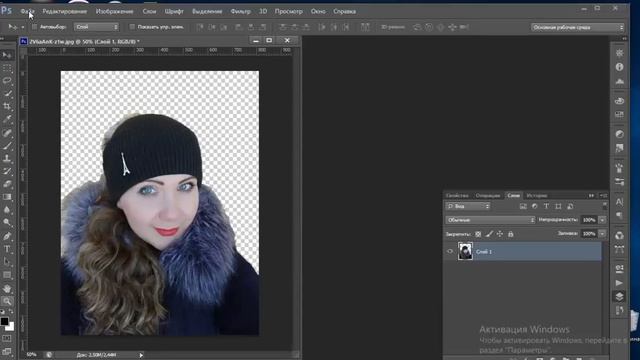Open the Редактирование menu
The width and height of the screenshot is (640, 360).
(64, 11)
